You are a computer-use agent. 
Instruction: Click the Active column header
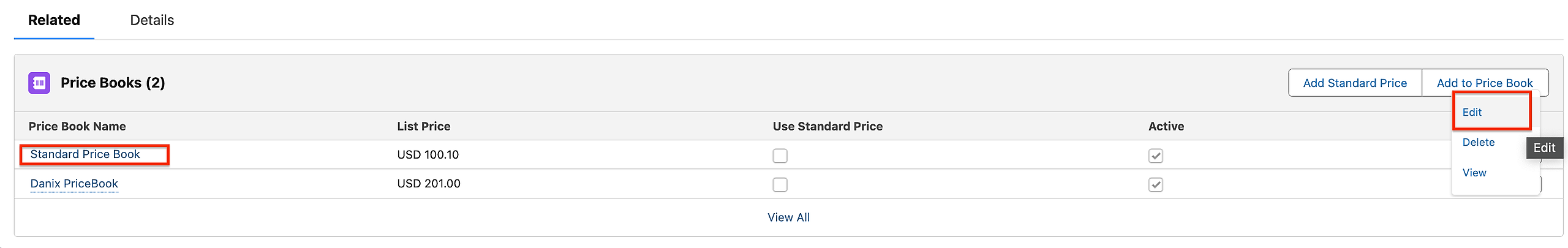(x=1166, y=126)
